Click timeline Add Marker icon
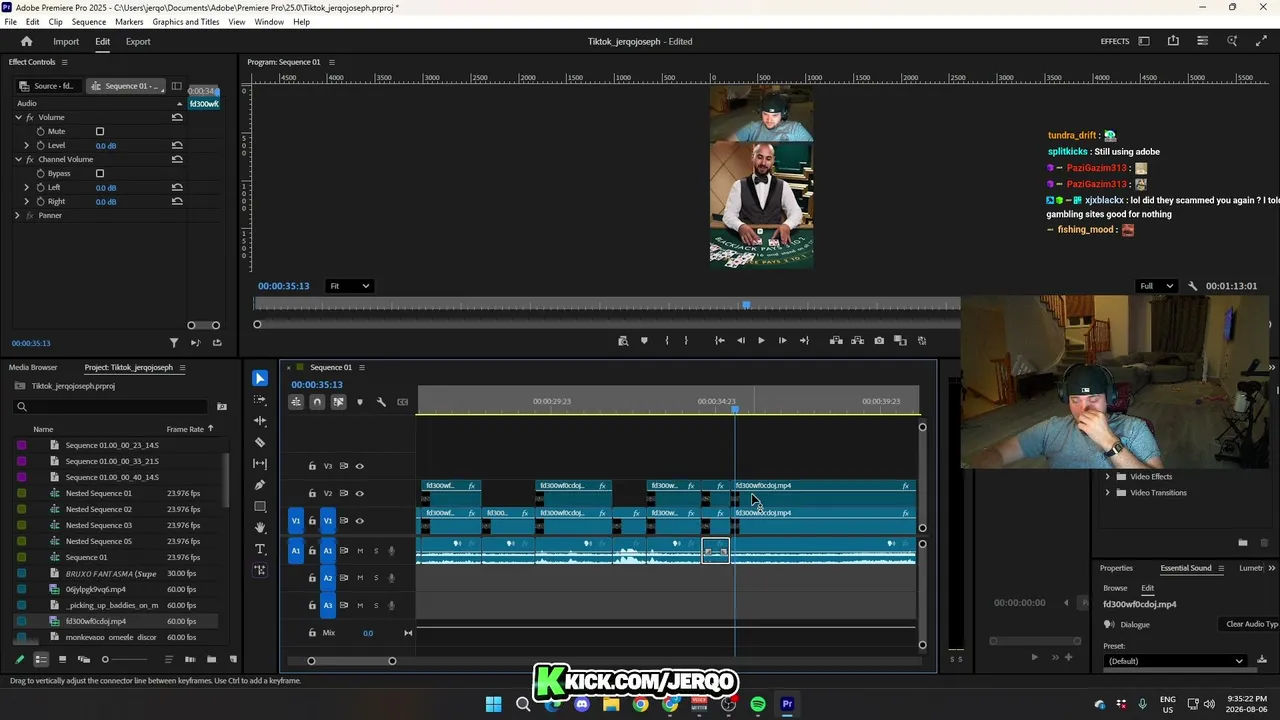The height and width of the screenshot is (720, 1280). click(360, 402)
